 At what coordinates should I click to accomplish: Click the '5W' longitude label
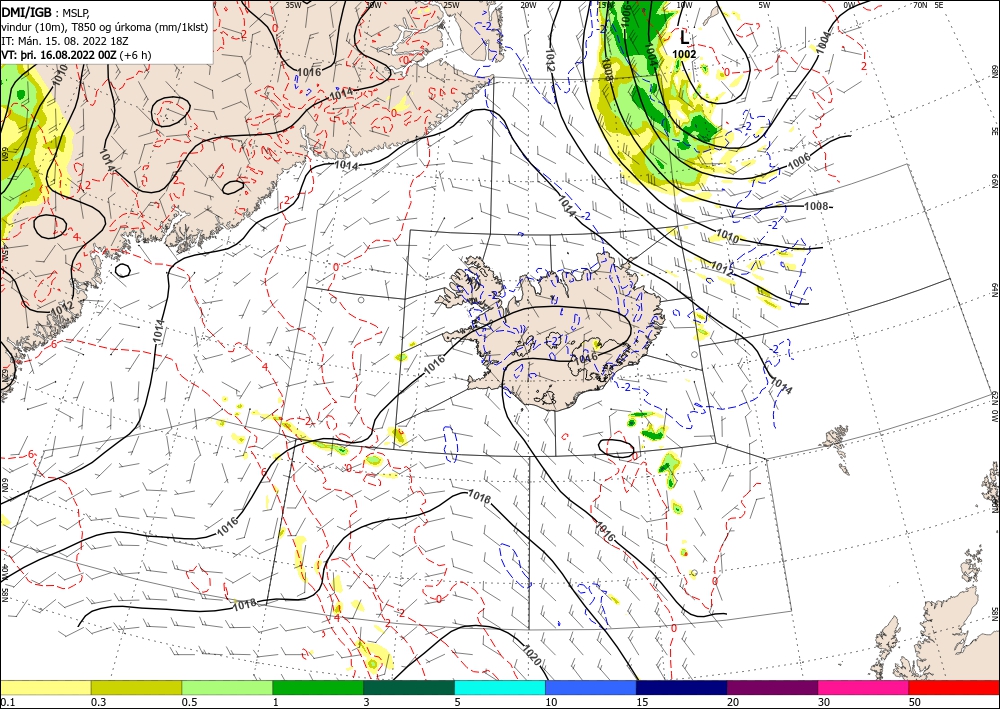click(x=765, y=5)
